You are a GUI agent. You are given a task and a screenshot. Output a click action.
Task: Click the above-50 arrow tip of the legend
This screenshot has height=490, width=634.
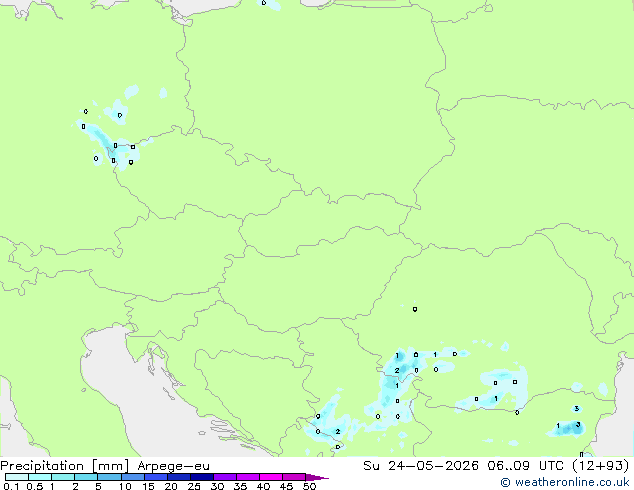click(317, 477)
